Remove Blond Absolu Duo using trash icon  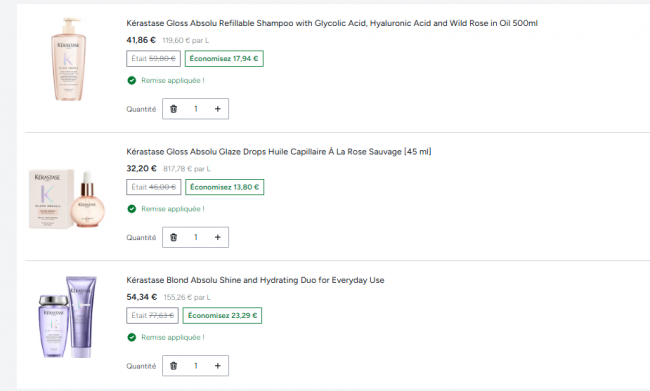coord(174,366)
